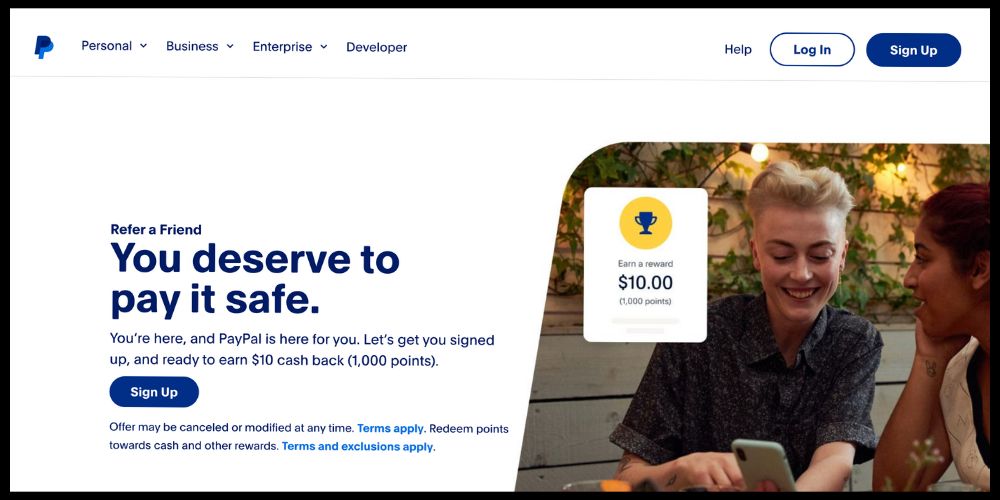Go to the Developer page

pyautogui.click(x=376, y=48)
